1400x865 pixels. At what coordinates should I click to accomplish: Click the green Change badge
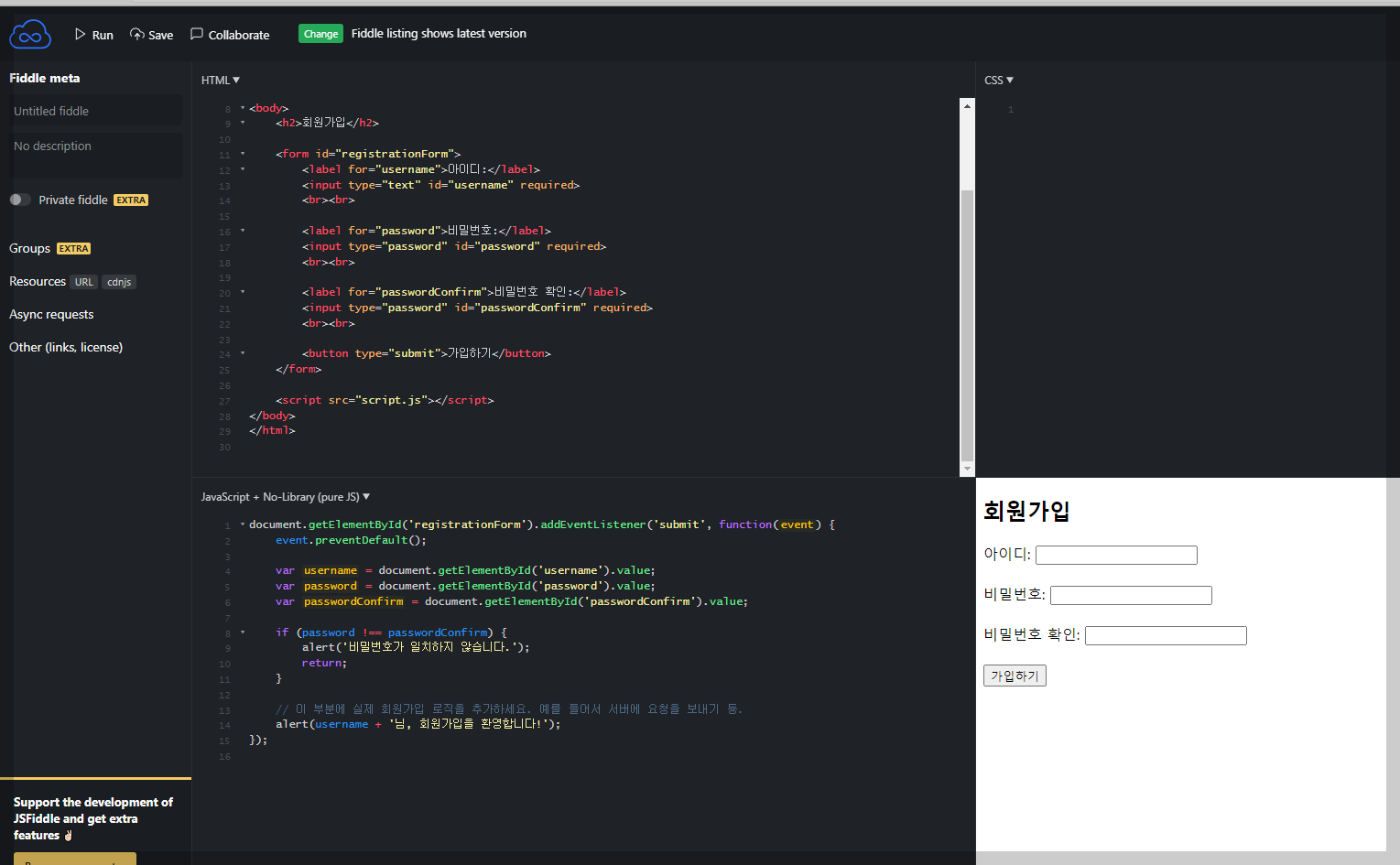[x=320, y=34]
